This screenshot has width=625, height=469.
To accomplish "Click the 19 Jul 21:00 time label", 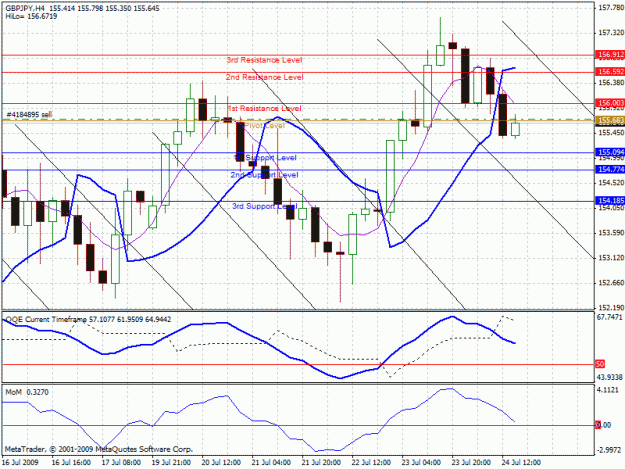I will click(171, 463).
